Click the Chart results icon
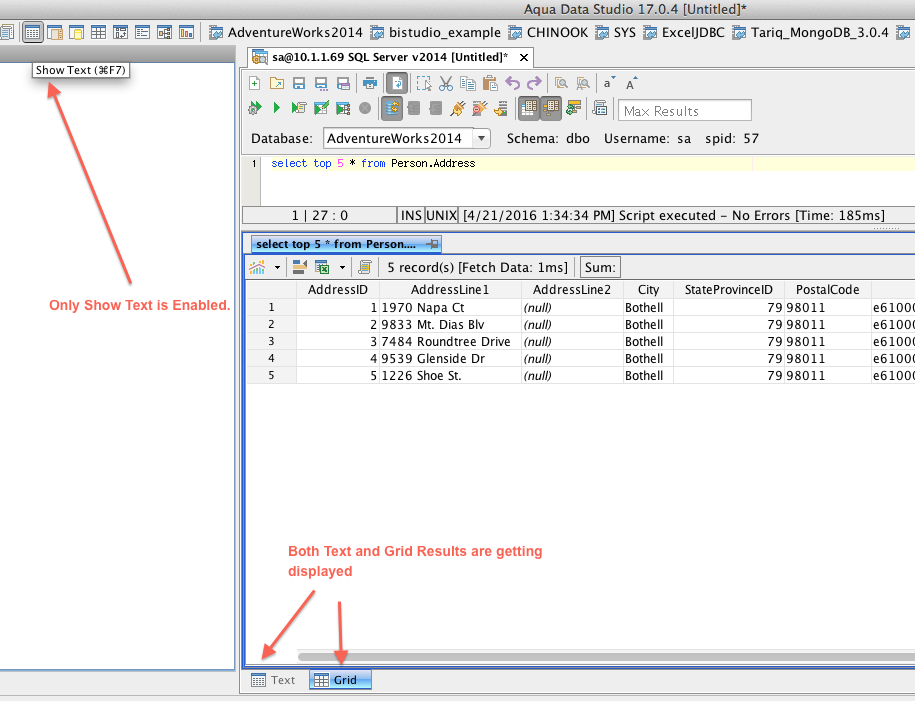This screenshot has height=701, width=915. (x=257, y=267)
